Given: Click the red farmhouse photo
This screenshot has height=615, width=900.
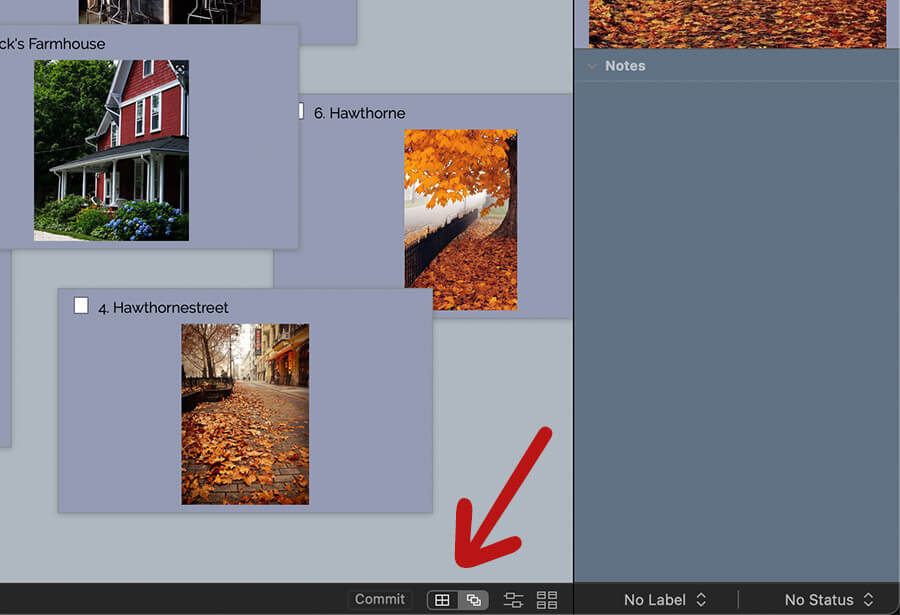Looking at the screenshot, I should click(x=111, y=150).
